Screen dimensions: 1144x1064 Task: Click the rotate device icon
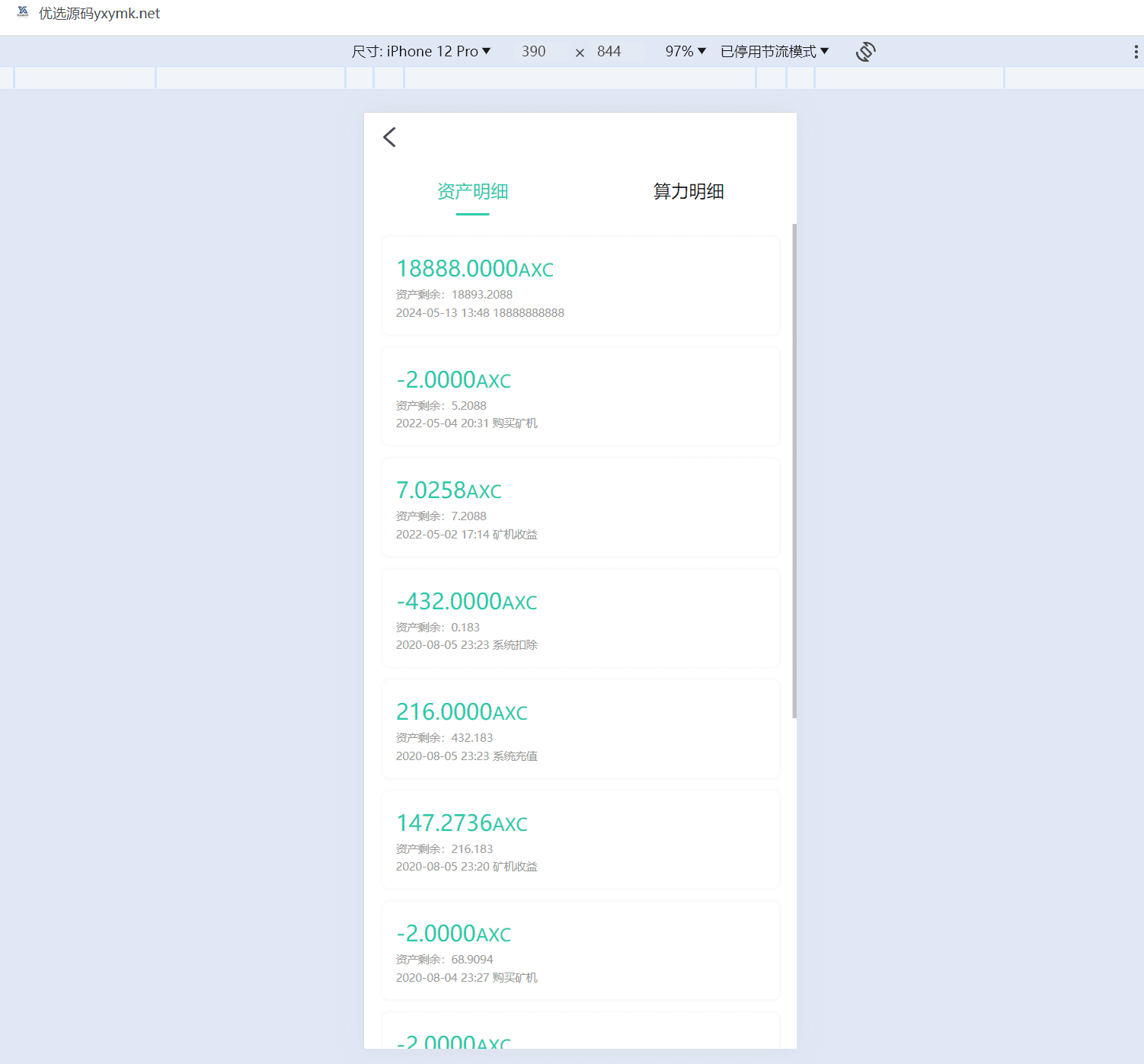(865, 52)
